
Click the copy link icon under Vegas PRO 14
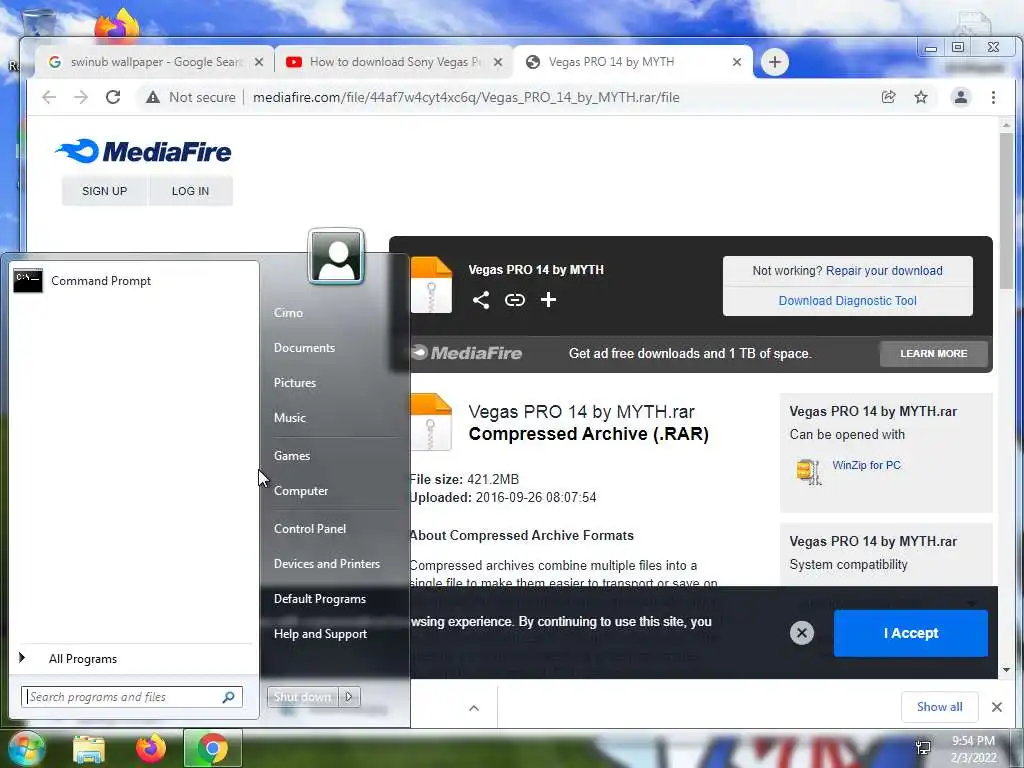point(515,300)
